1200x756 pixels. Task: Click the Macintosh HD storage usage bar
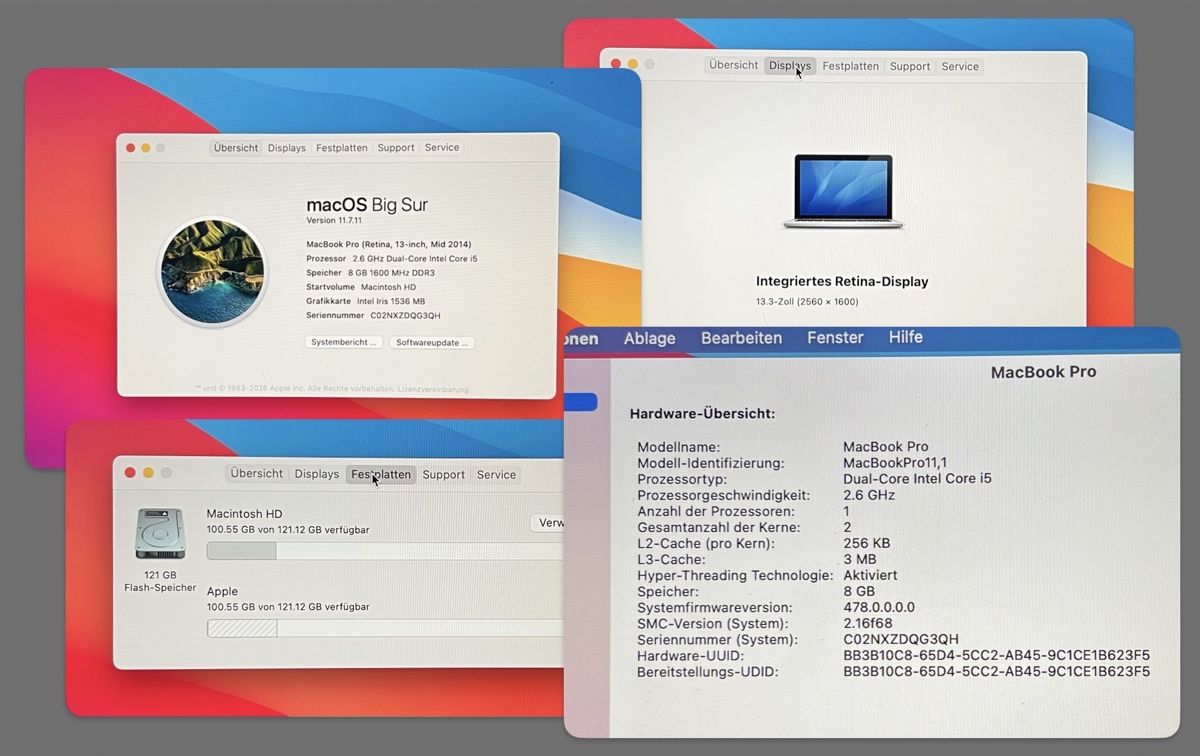click(385, 551)
